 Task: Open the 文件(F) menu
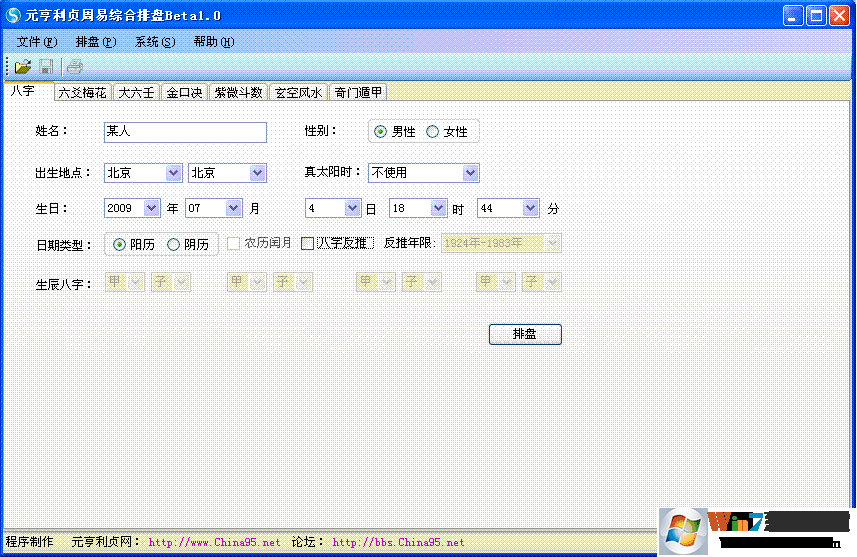pos(37,42)
